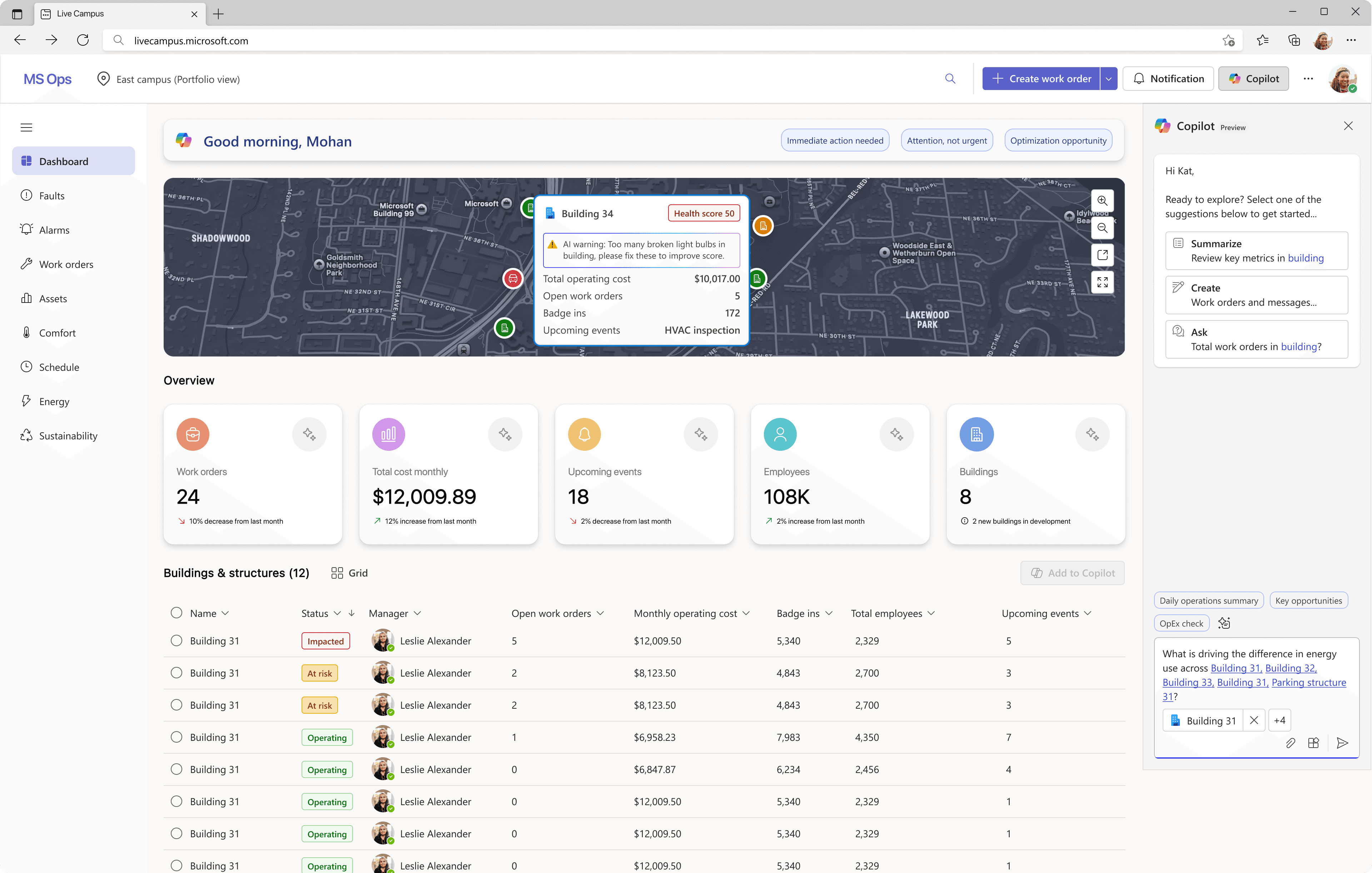Click the attach paperclip icon in Copilot input
The height and width of the screenshot is (873, 1372).
pos(1291,743)
